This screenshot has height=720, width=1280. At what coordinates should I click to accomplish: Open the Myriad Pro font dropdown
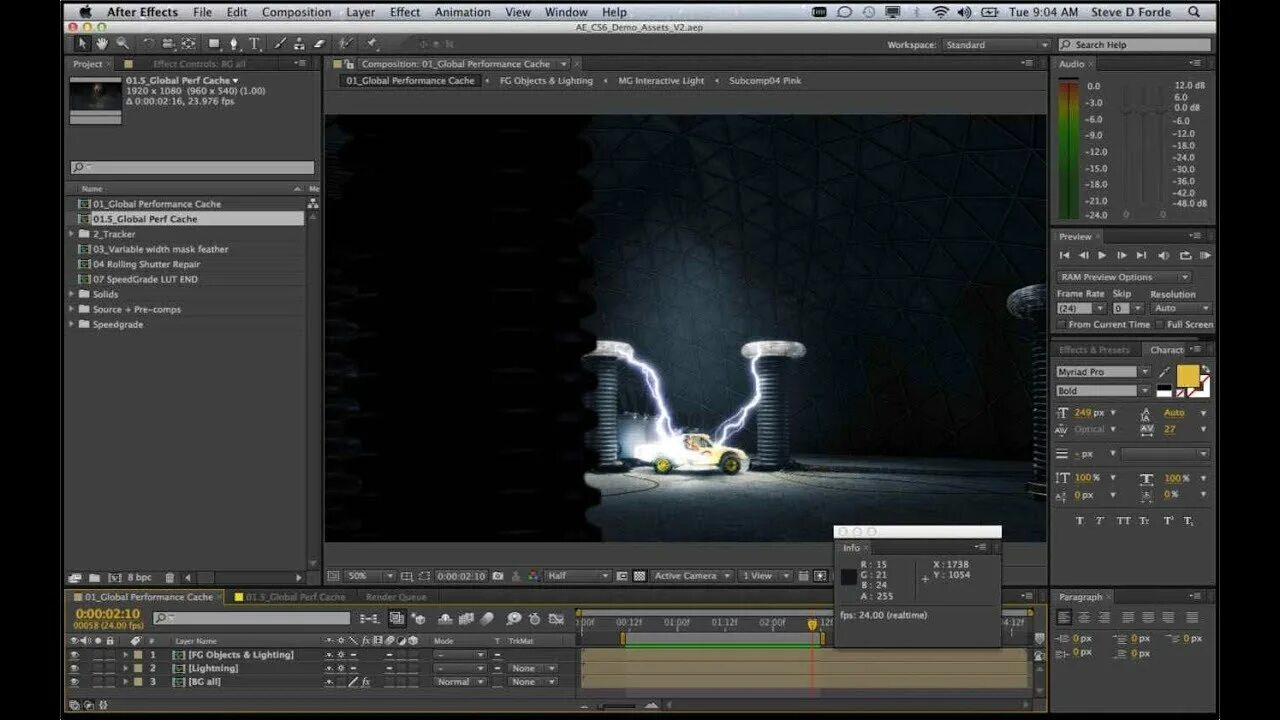click(x=1104, y=372)
